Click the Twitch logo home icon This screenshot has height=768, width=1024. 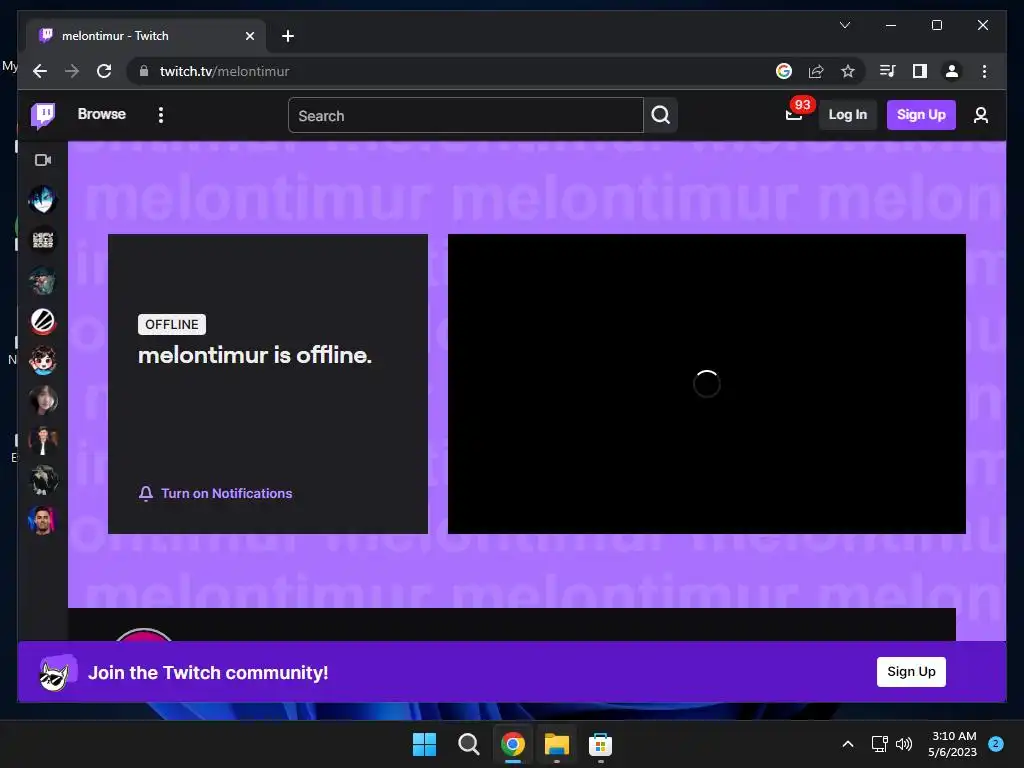43,116
